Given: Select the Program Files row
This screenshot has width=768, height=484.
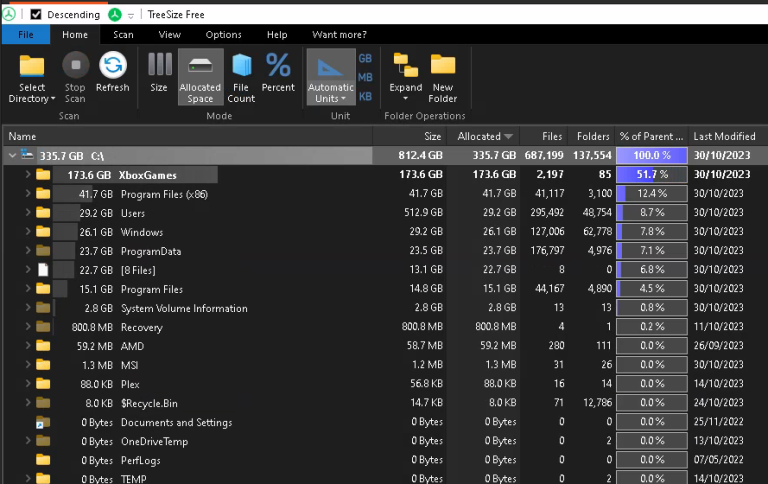Looking at the screenshot, I should [x=385, y=289].
